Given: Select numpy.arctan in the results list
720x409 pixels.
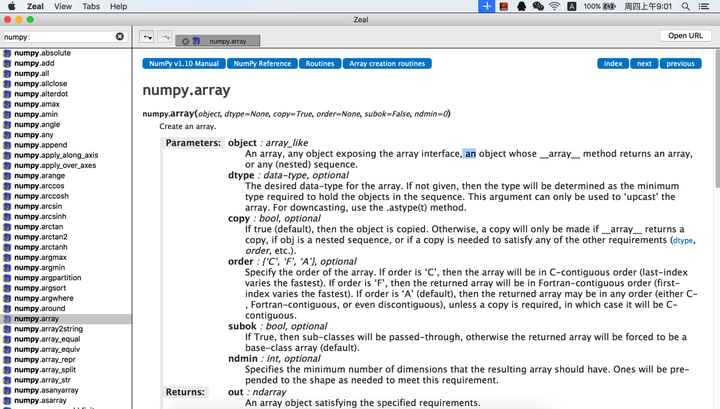Looking at the screenshot, I should pos(66,227).
